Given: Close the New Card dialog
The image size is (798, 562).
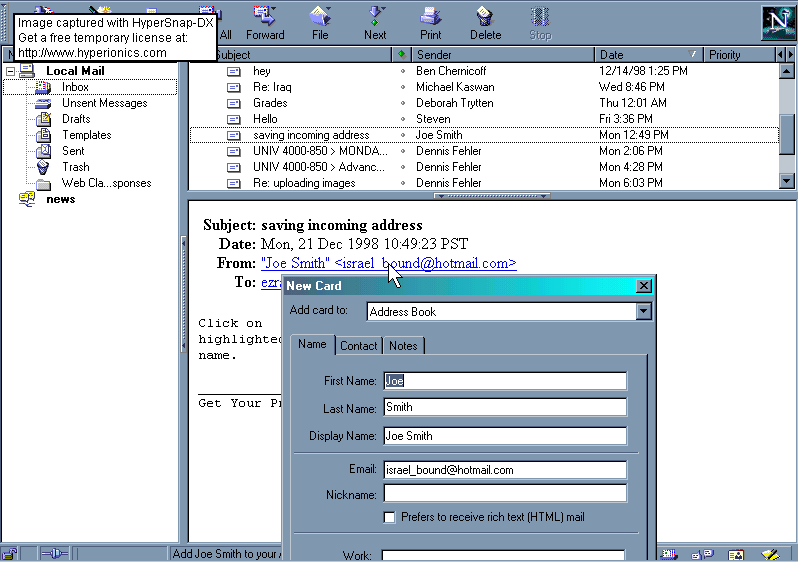Looking at the screenshot, I should [644, 286].
